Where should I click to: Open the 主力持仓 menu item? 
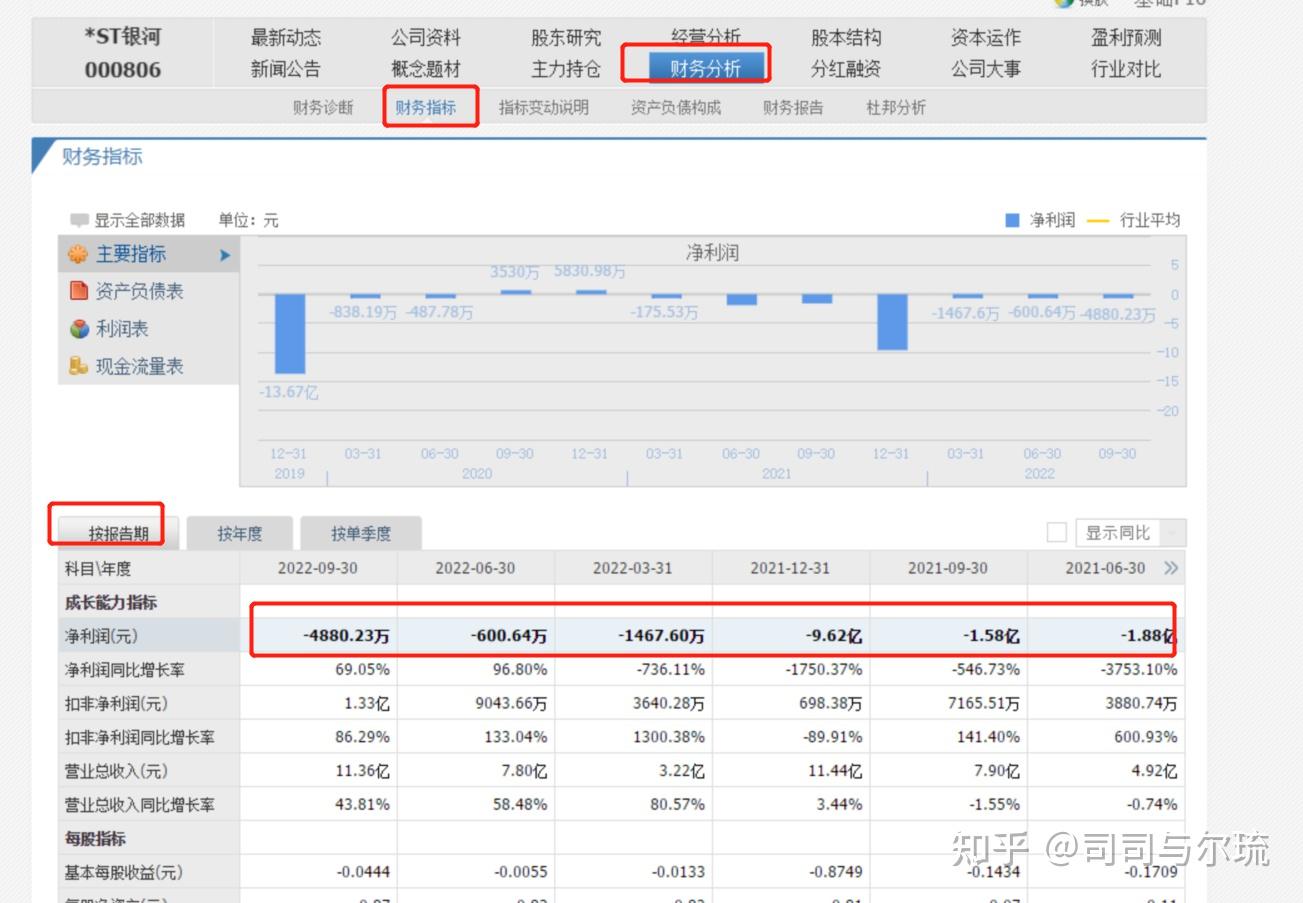566,69
